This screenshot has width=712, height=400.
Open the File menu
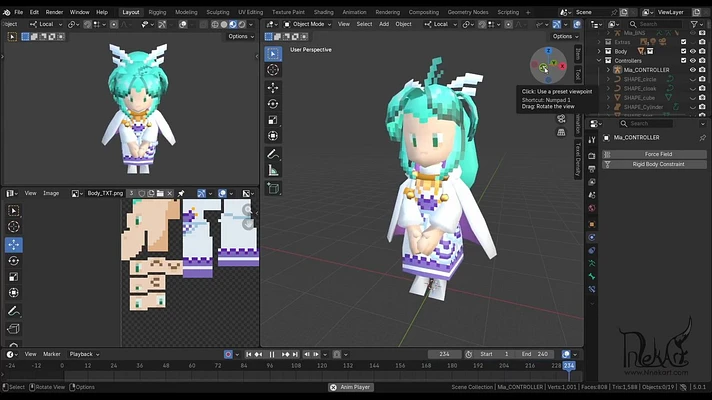(19, 12)
